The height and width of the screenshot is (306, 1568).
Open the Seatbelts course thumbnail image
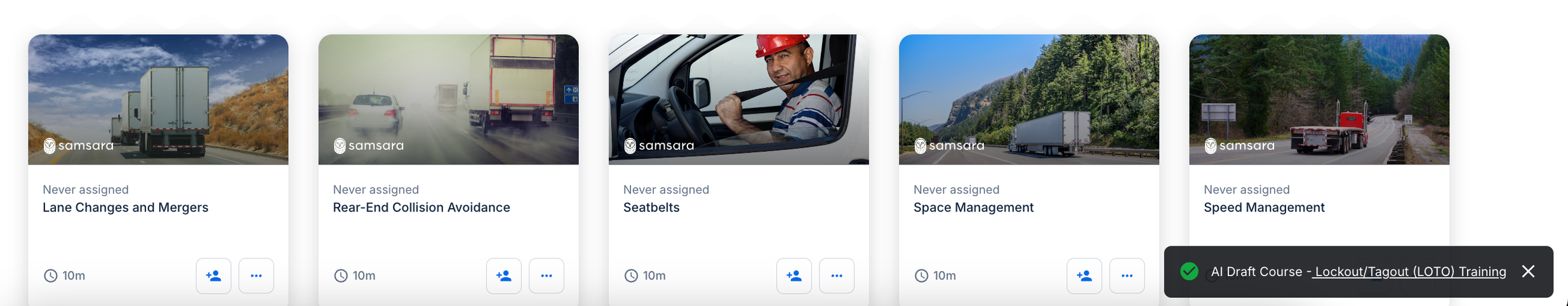739,100
